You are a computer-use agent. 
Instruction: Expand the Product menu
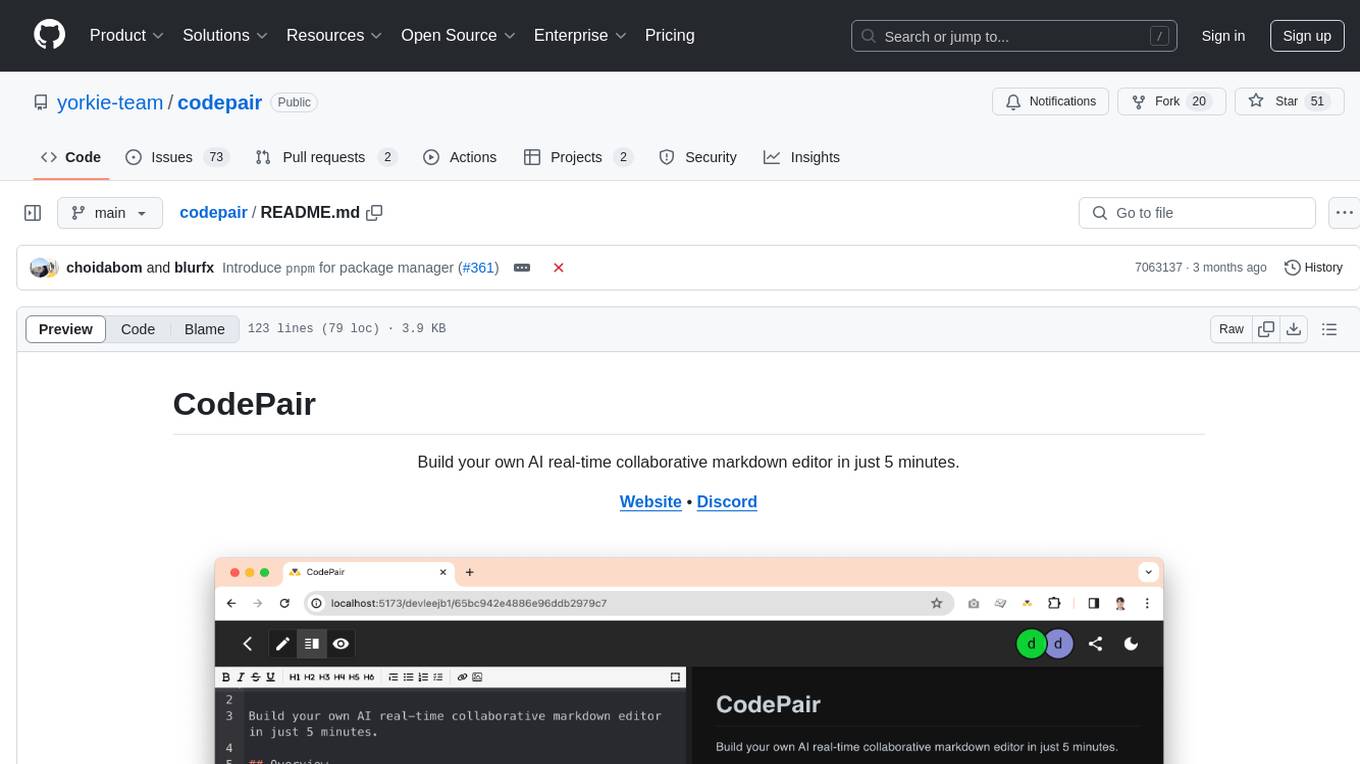(x=127, y=35)
